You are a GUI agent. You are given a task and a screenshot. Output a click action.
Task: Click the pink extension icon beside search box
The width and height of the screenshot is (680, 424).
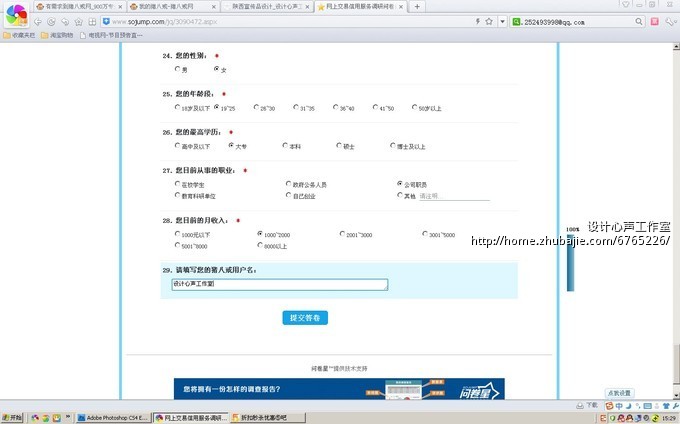point(654,21)
